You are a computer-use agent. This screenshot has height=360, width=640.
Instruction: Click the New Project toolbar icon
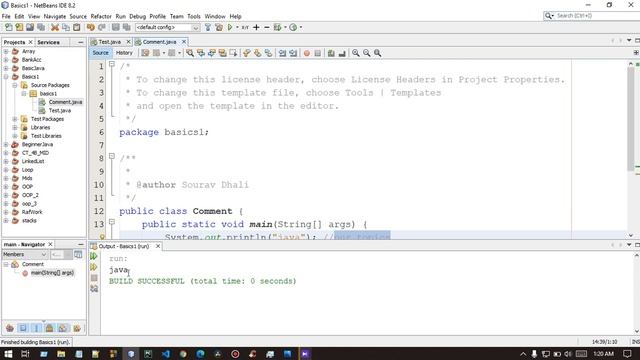coord(19,27)
